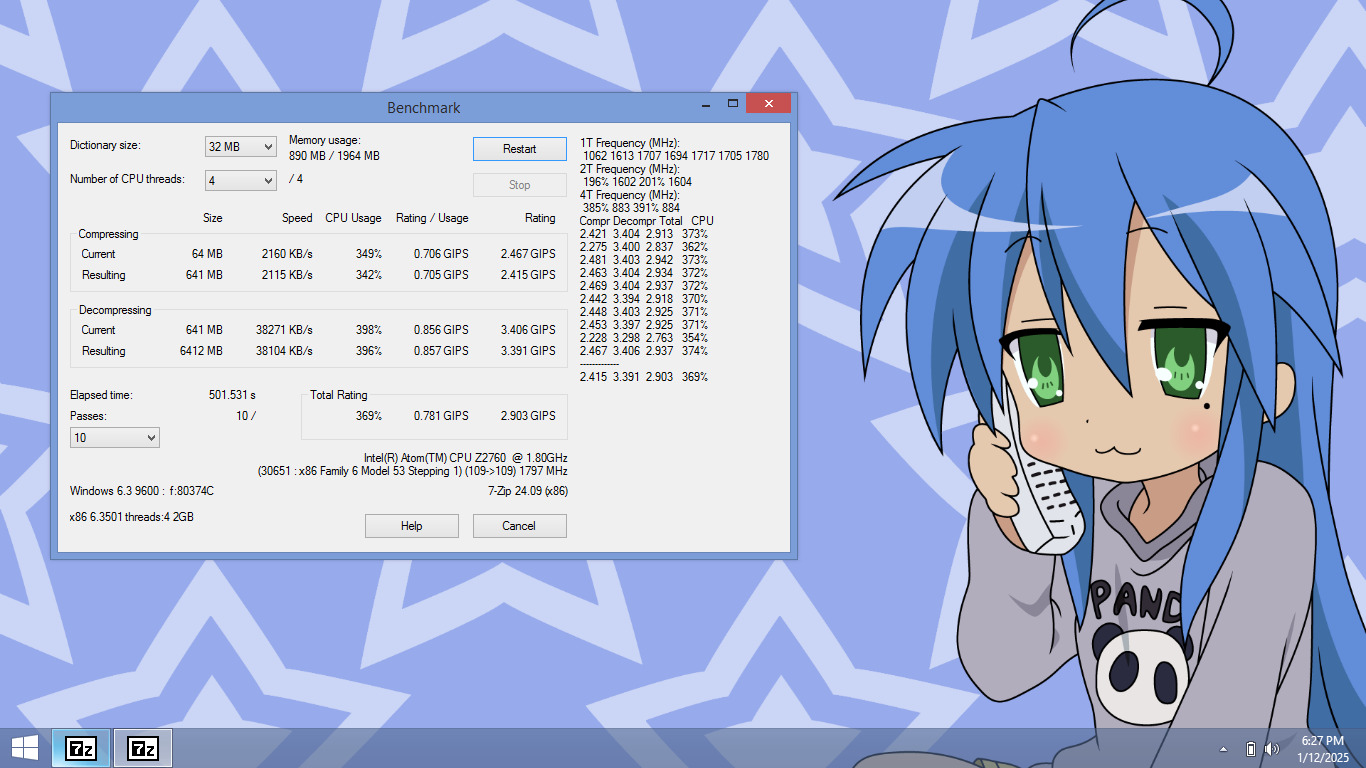Open the taskbar clock showing 6:27 PM
Viewport: 1366px width, 768px height.
pos(1325,749)
